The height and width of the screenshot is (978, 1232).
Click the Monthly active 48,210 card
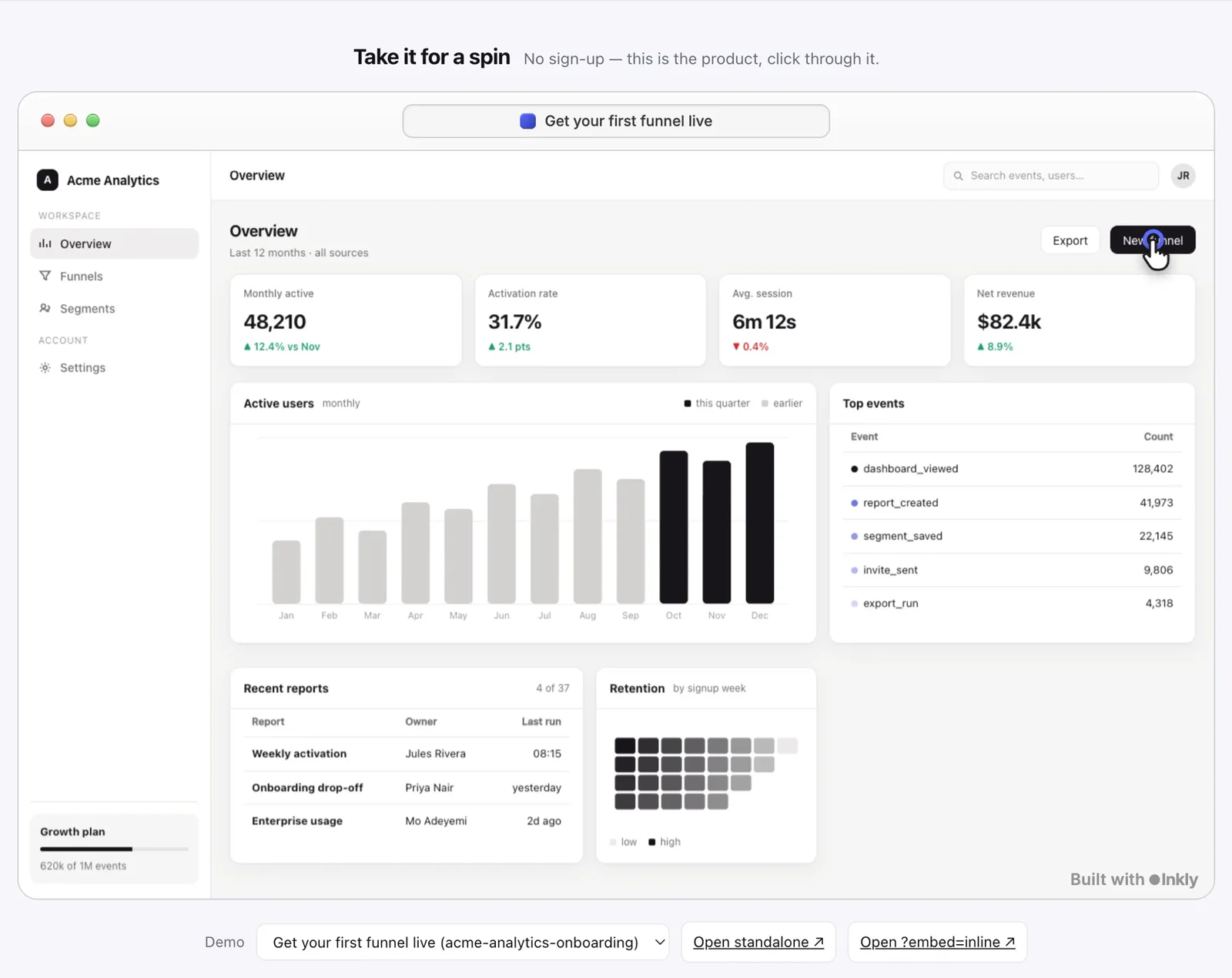(346, 320)
